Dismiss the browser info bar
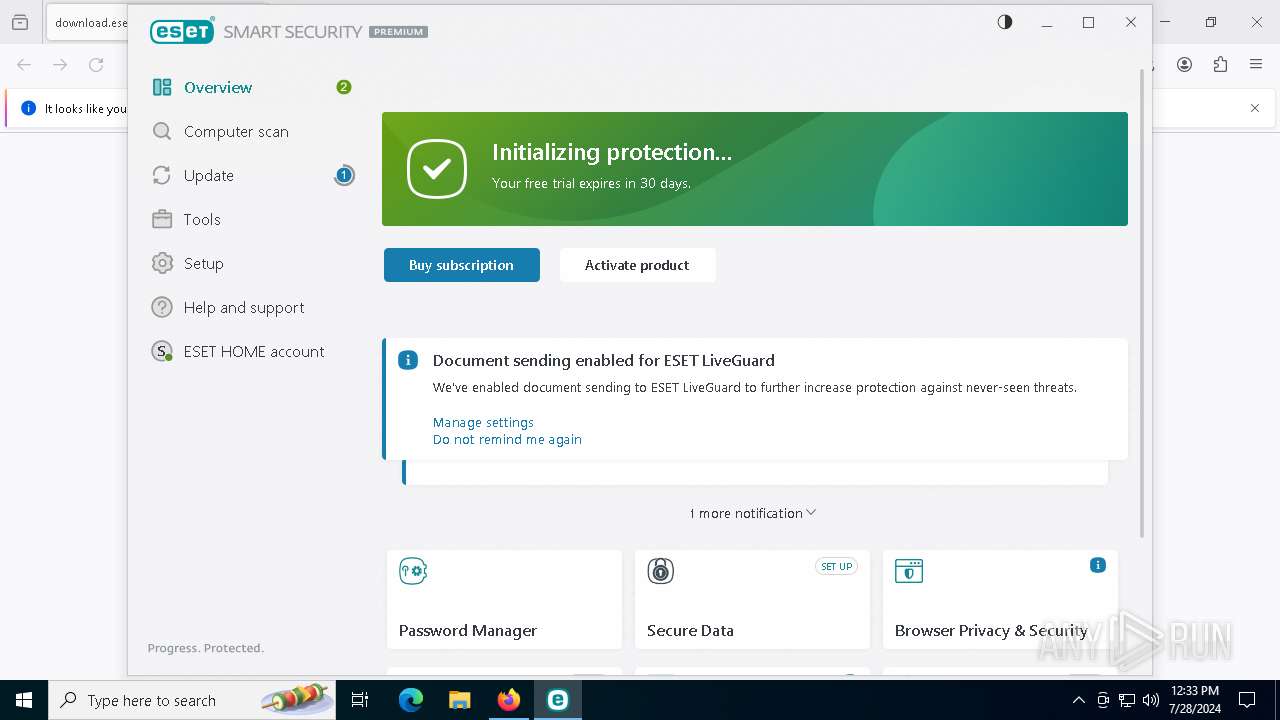The image size is (1280, 720). pos(1255,108)
